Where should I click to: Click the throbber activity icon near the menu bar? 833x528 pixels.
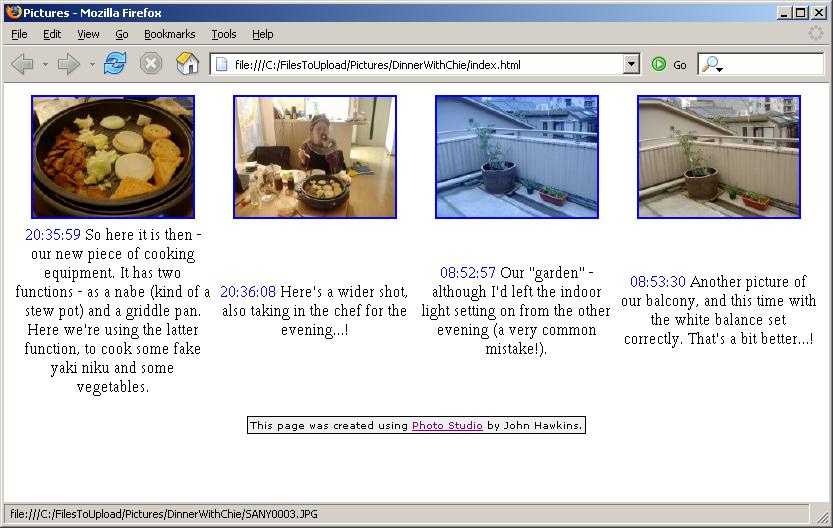point(816,33)
